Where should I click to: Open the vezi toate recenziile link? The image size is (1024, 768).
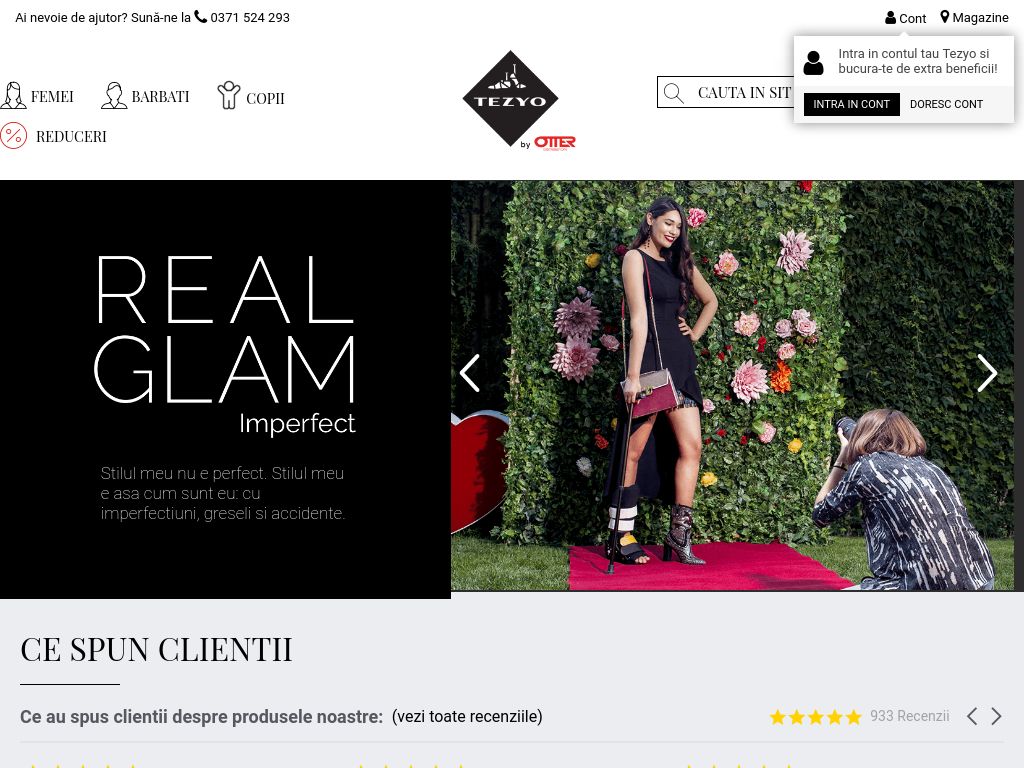coord(467,716)
